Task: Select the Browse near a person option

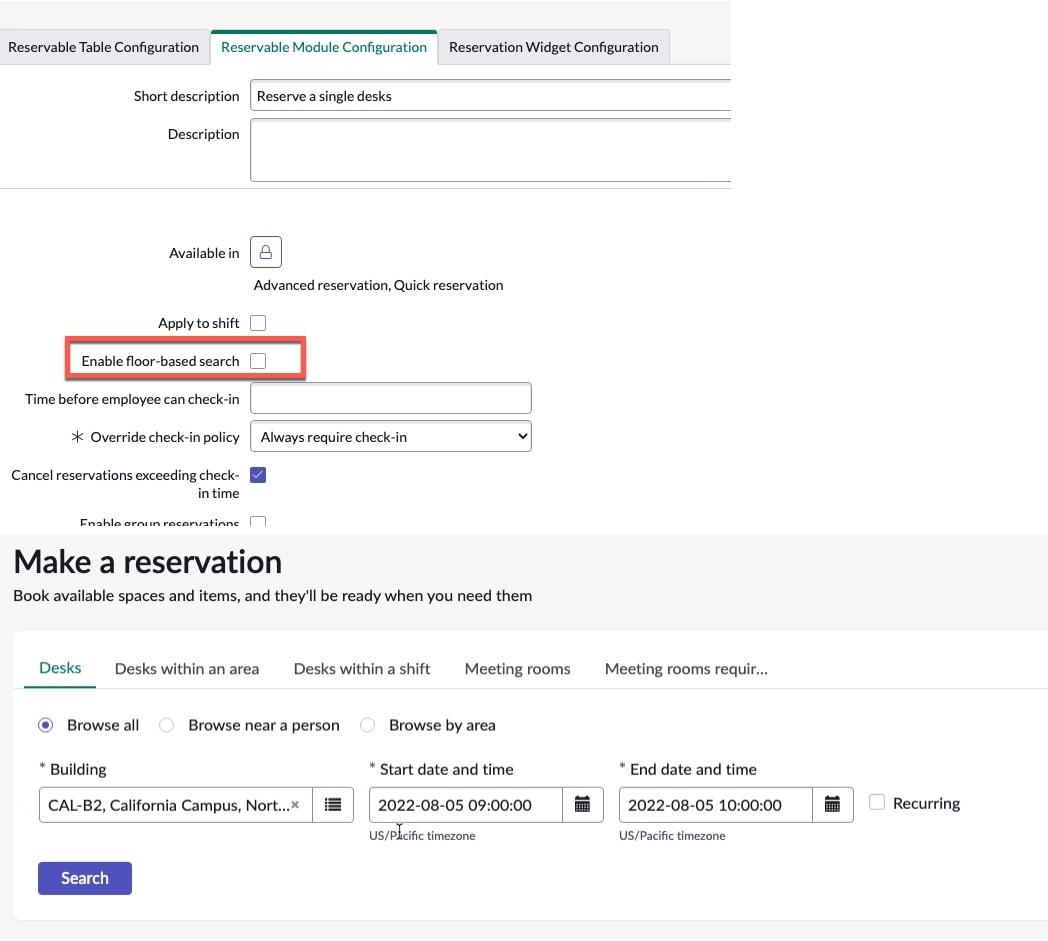Action: [166, 725]
